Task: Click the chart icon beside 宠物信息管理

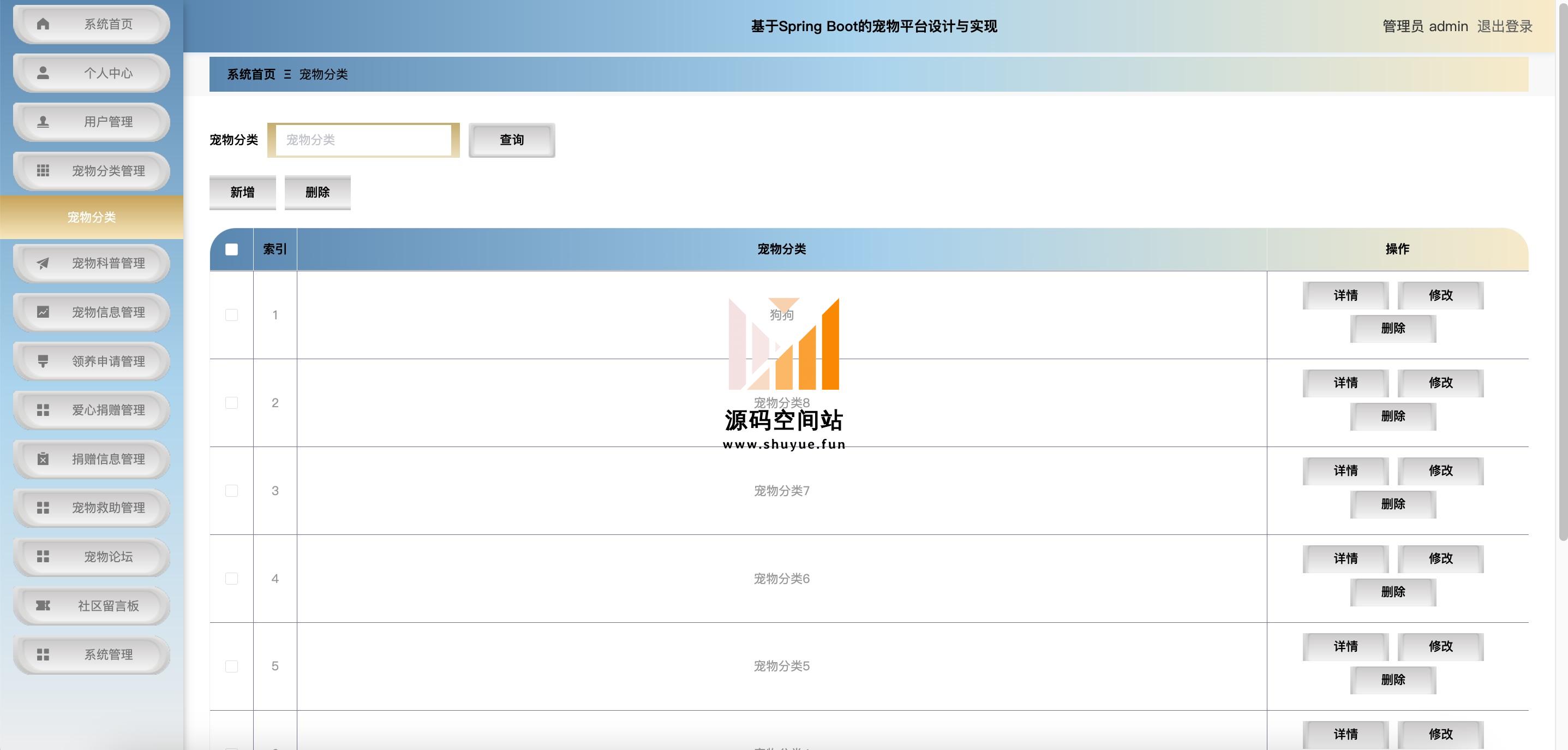Action: 43,312
